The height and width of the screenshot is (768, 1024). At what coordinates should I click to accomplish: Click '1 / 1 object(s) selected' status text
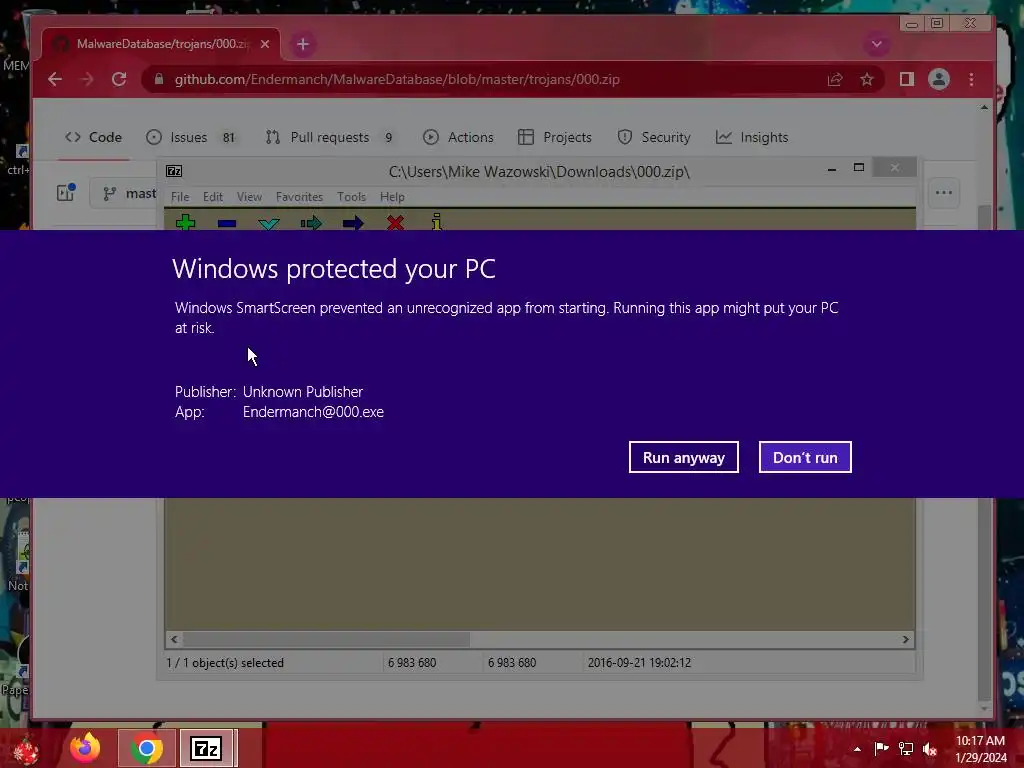click(x=225, y=663)
